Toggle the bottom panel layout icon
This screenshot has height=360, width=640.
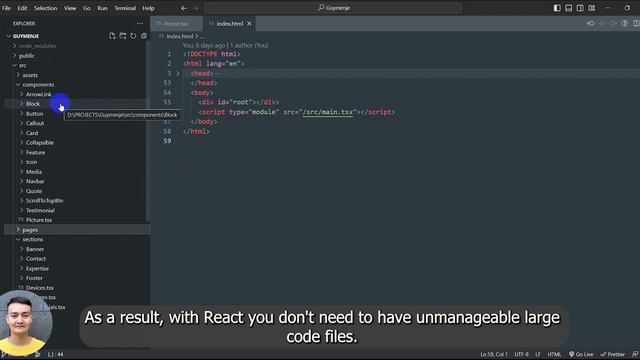(569, 8)
